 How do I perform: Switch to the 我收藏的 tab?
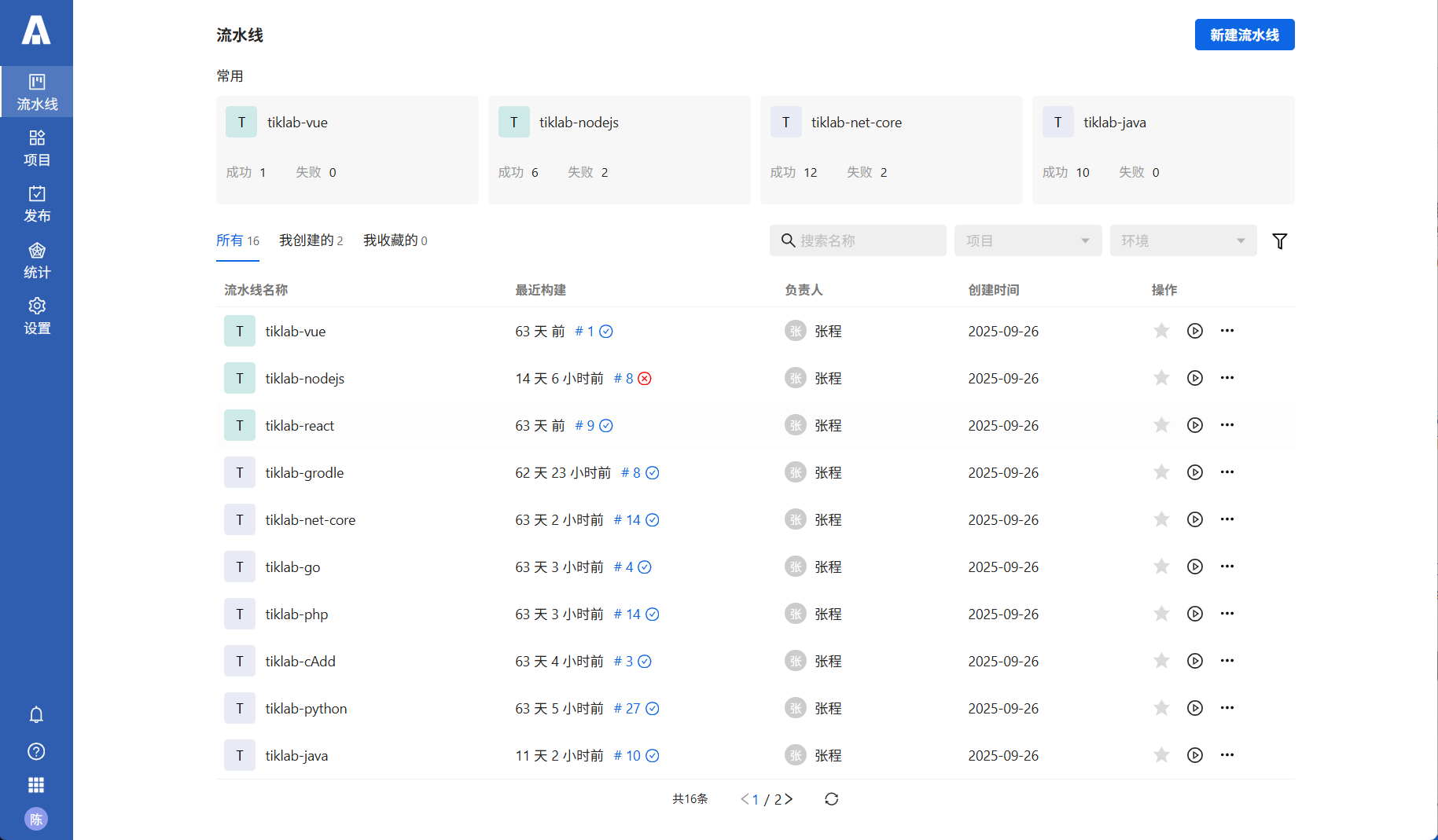coord(391,240)
